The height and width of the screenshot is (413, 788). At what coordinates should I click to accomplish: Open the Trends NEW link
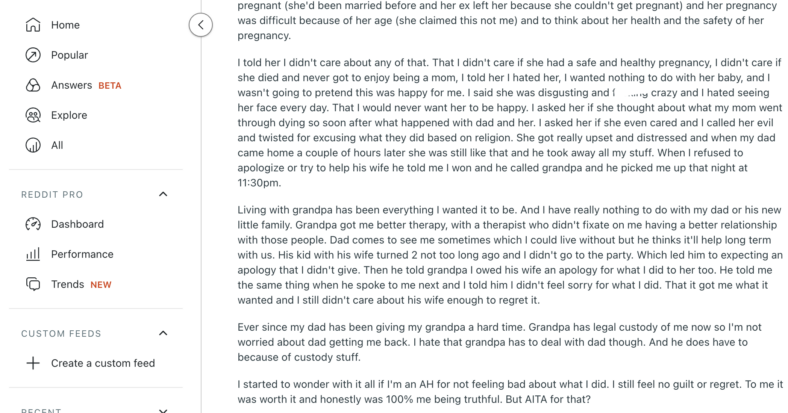point(81,284)
